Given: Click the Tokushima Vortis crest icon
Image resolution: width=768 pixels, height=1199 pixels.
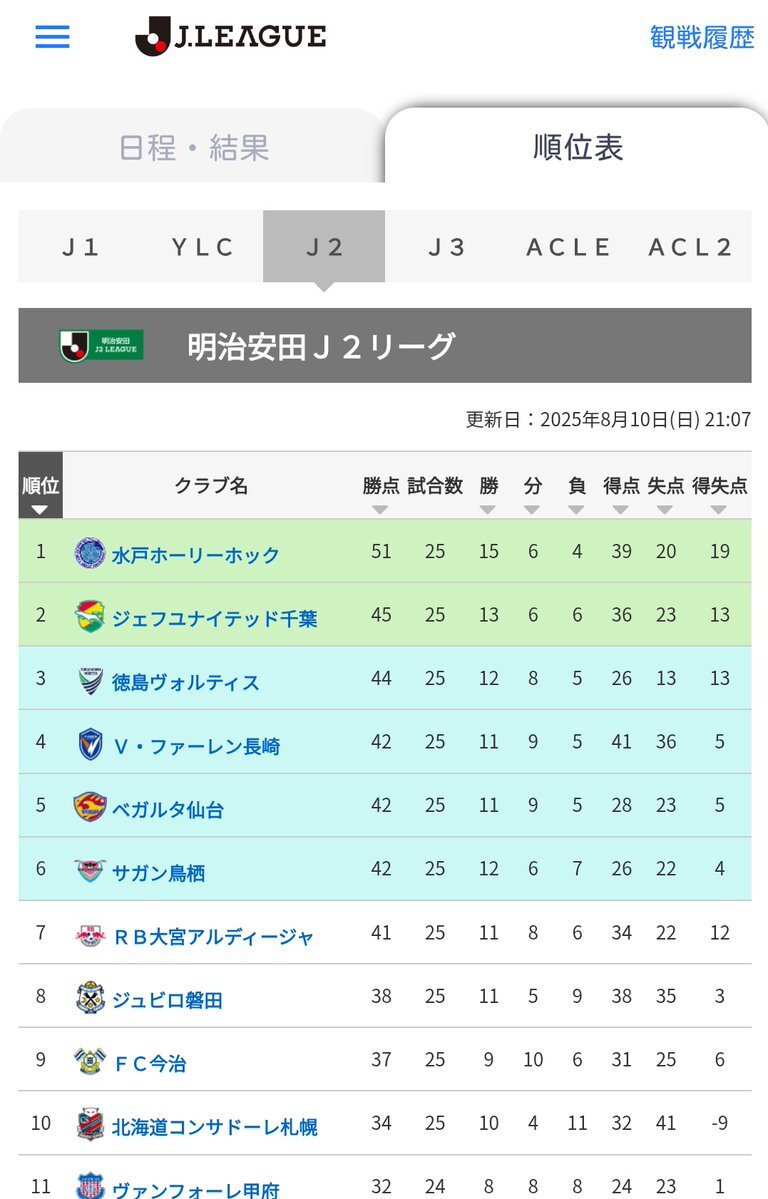Looking at the screenshot, I should pos(89,680).
